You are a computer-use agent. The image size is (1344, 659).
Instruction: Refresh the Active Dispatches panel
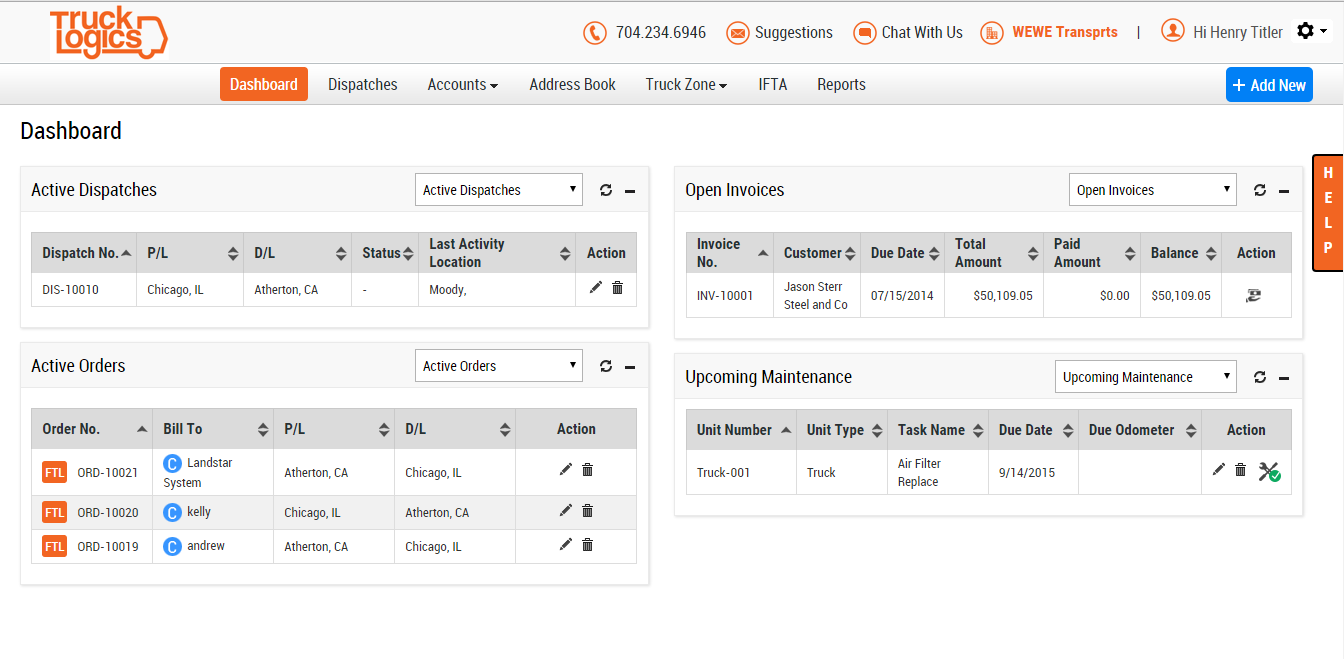click(x=606, y=189)
